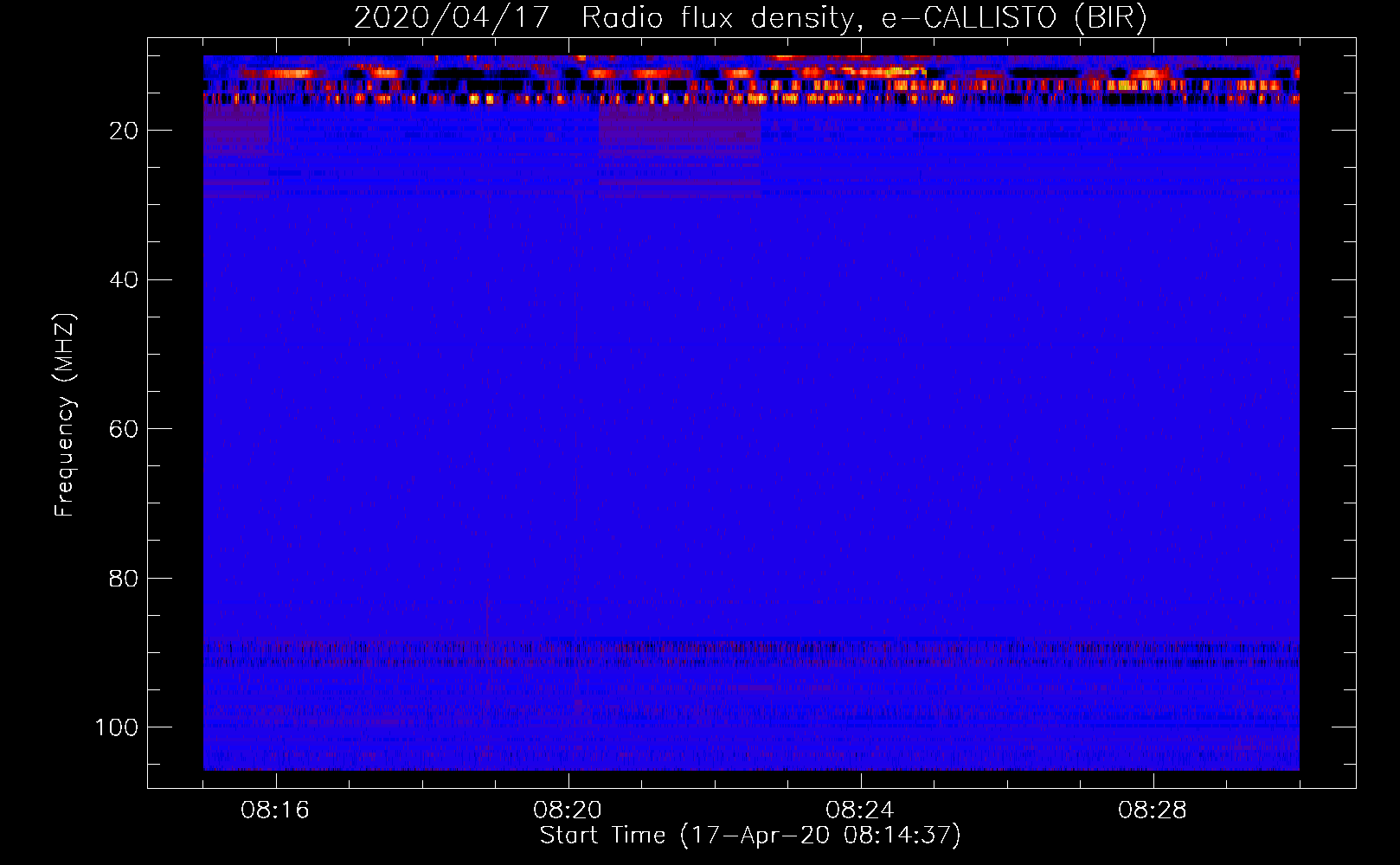Viewport: 1400px width, 865px height.
Task: Click the plot title 'Radio flux density, e-CALLISTO (BIR)'
Action: click(864, 17)
